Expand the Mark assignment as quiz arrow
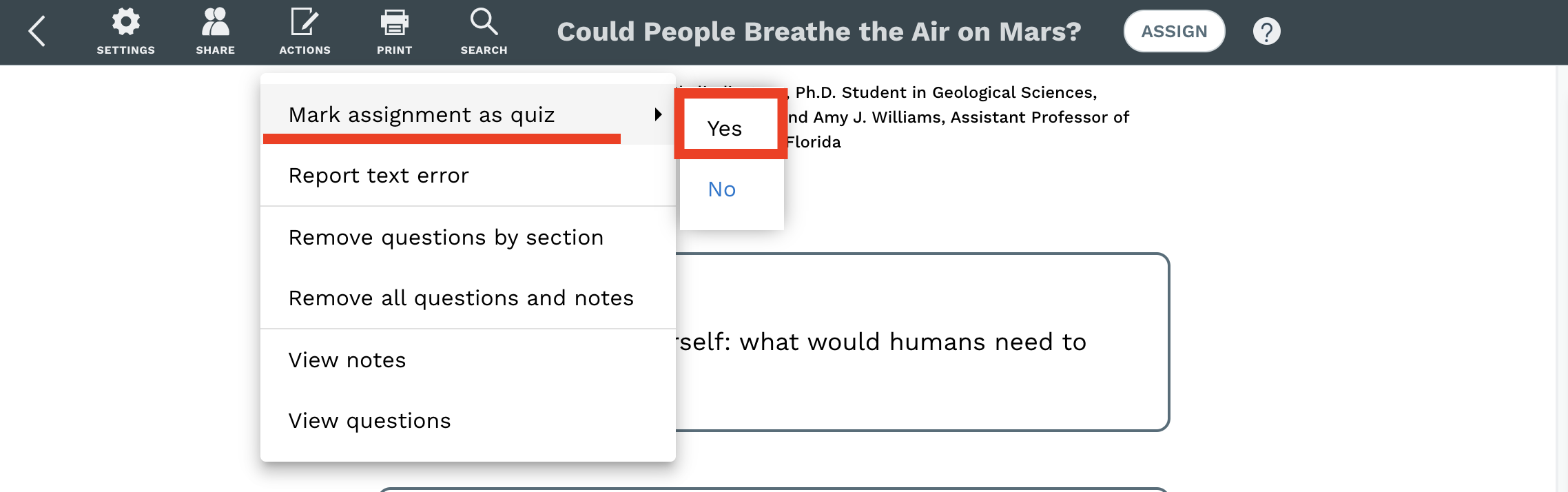1568x492 pixels. coord(658,114)
